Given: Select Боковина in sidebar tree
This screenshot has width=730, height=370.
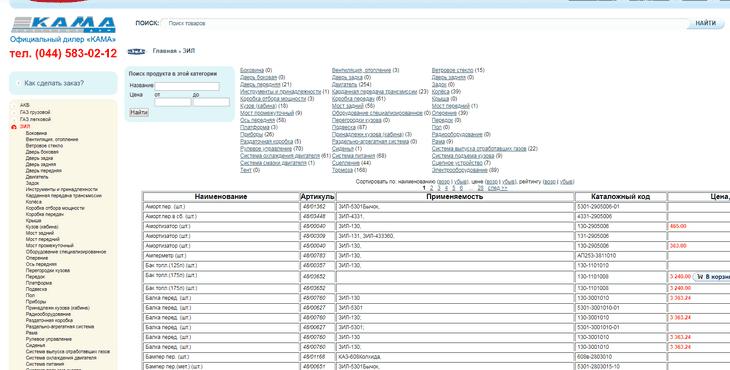Looking at the screenshot, I should coord(36,133).
